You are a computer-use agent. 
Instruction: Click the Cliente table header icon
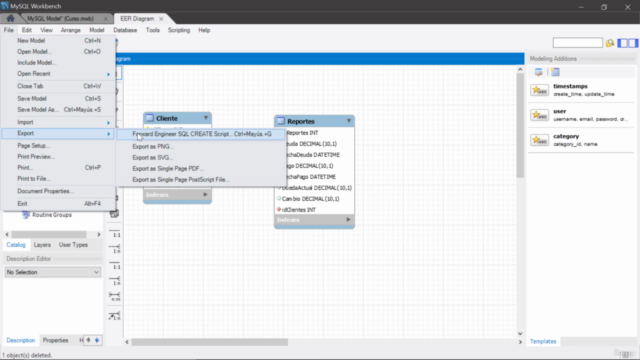(150, 118)
